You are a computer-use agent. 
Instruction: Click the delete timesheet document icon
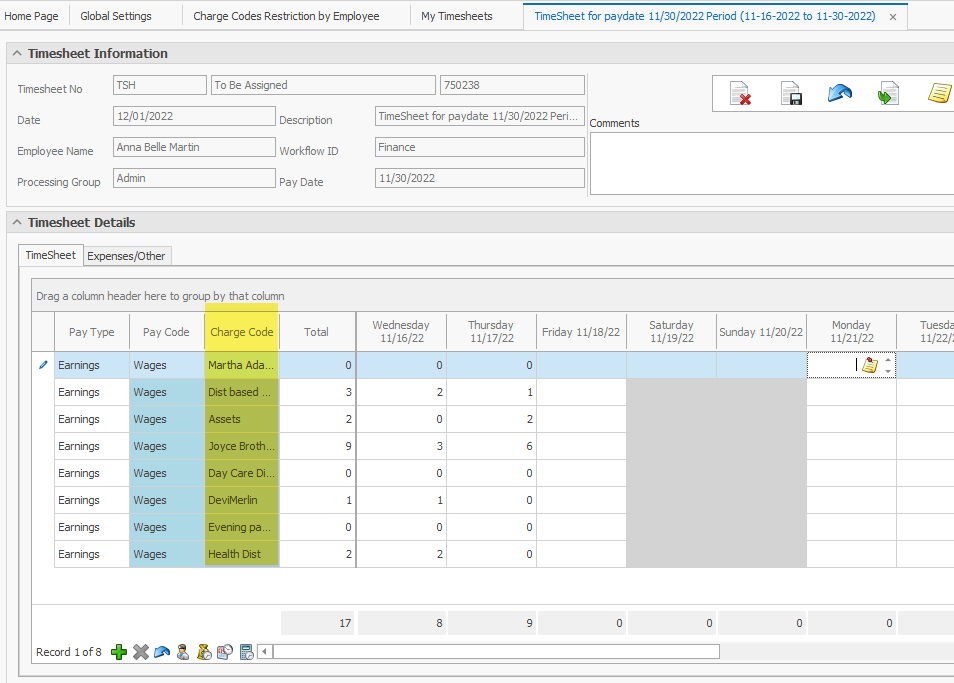point(740,94)
